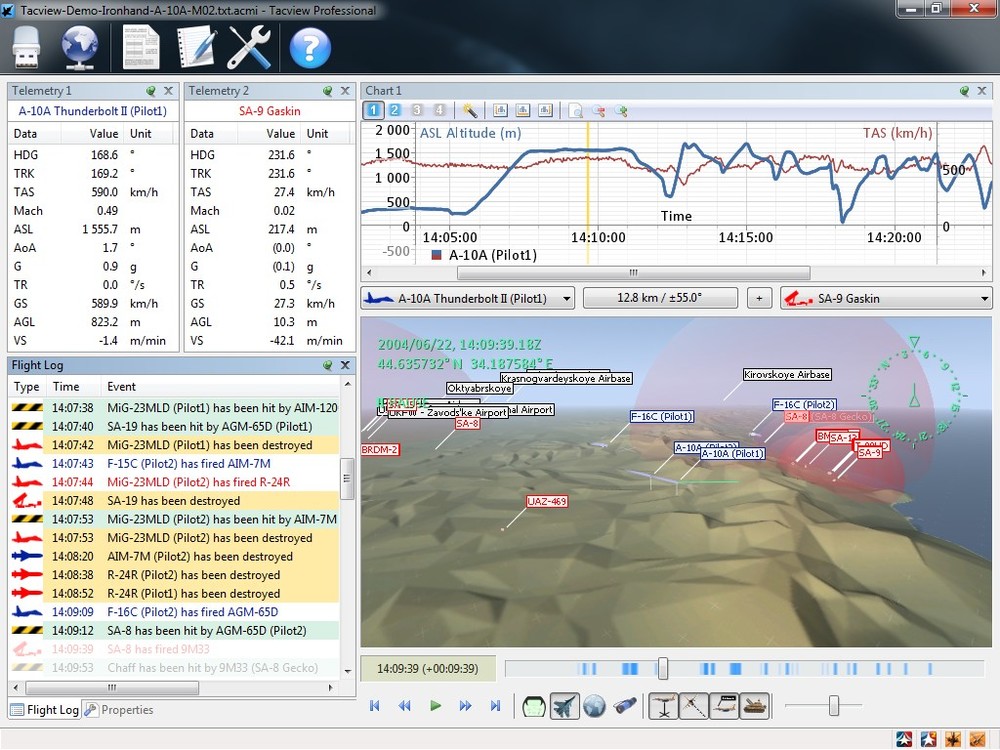Play the recording with the green play button

436,706
